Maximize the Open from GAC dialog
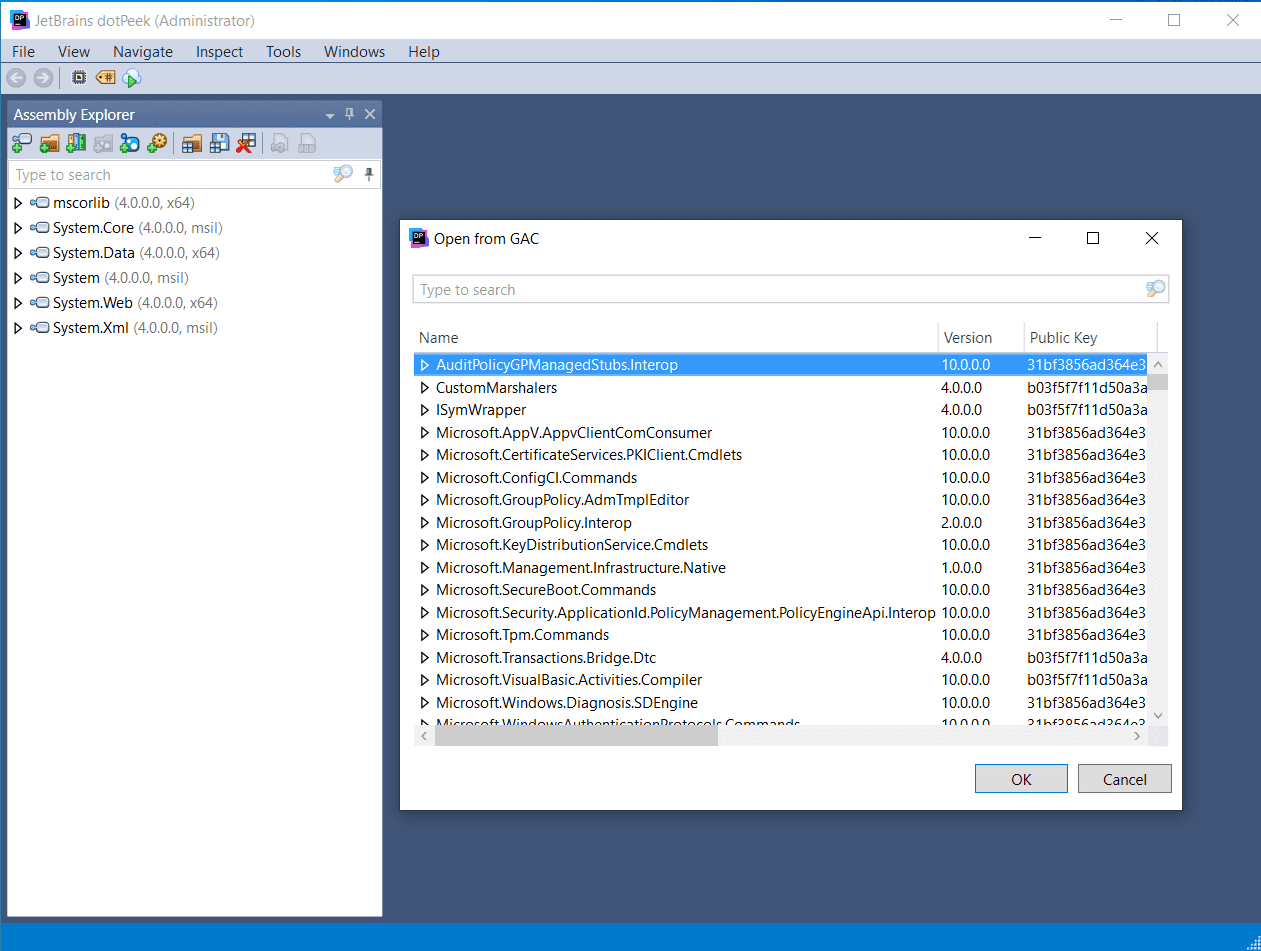The width and height of the screenshot is (1261, 951). tap(1093, 238)
